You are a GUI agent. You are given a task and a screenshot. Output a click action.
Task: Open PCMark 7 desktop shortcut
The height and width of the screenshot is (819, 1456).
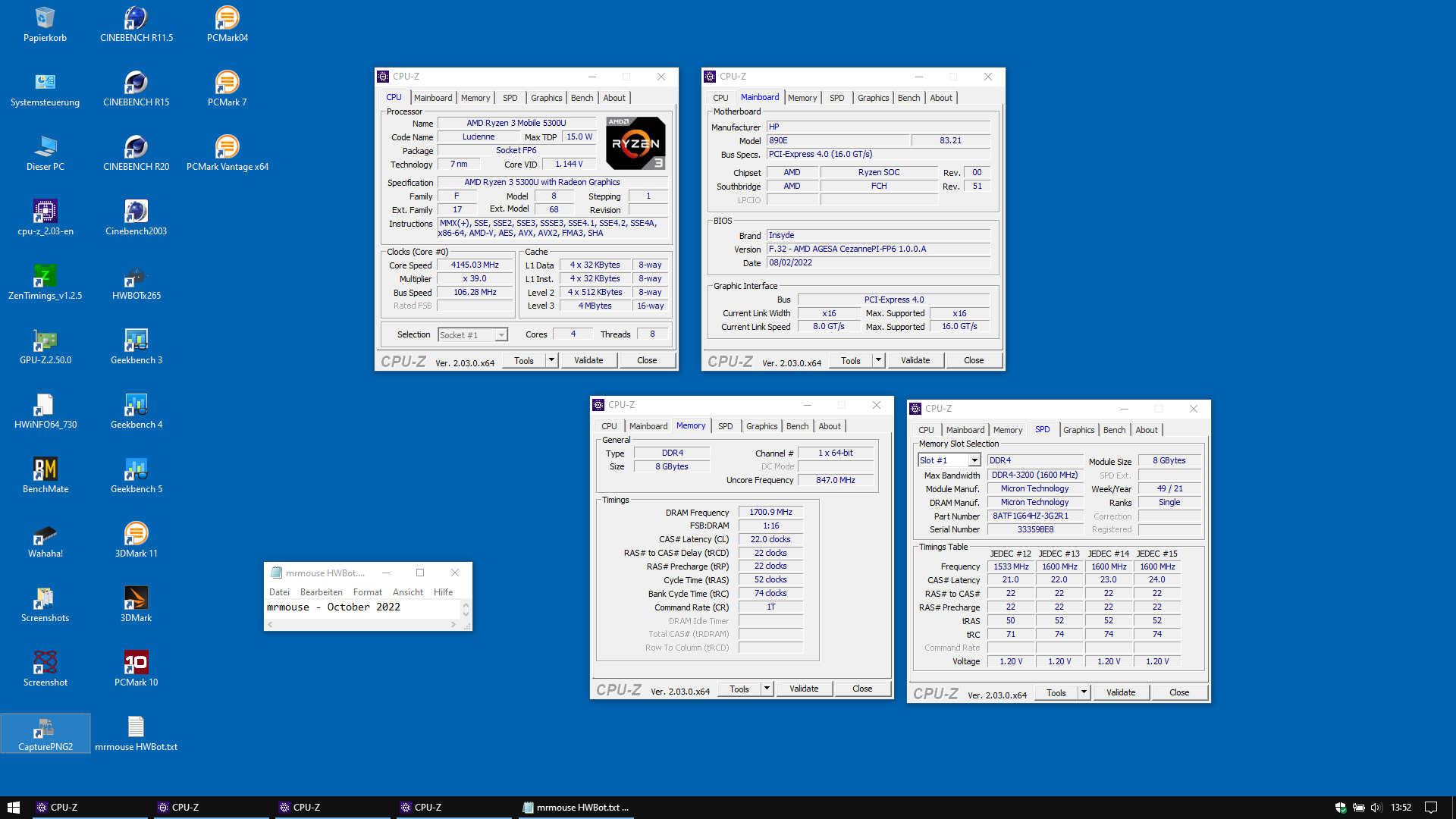pos(227,89)
